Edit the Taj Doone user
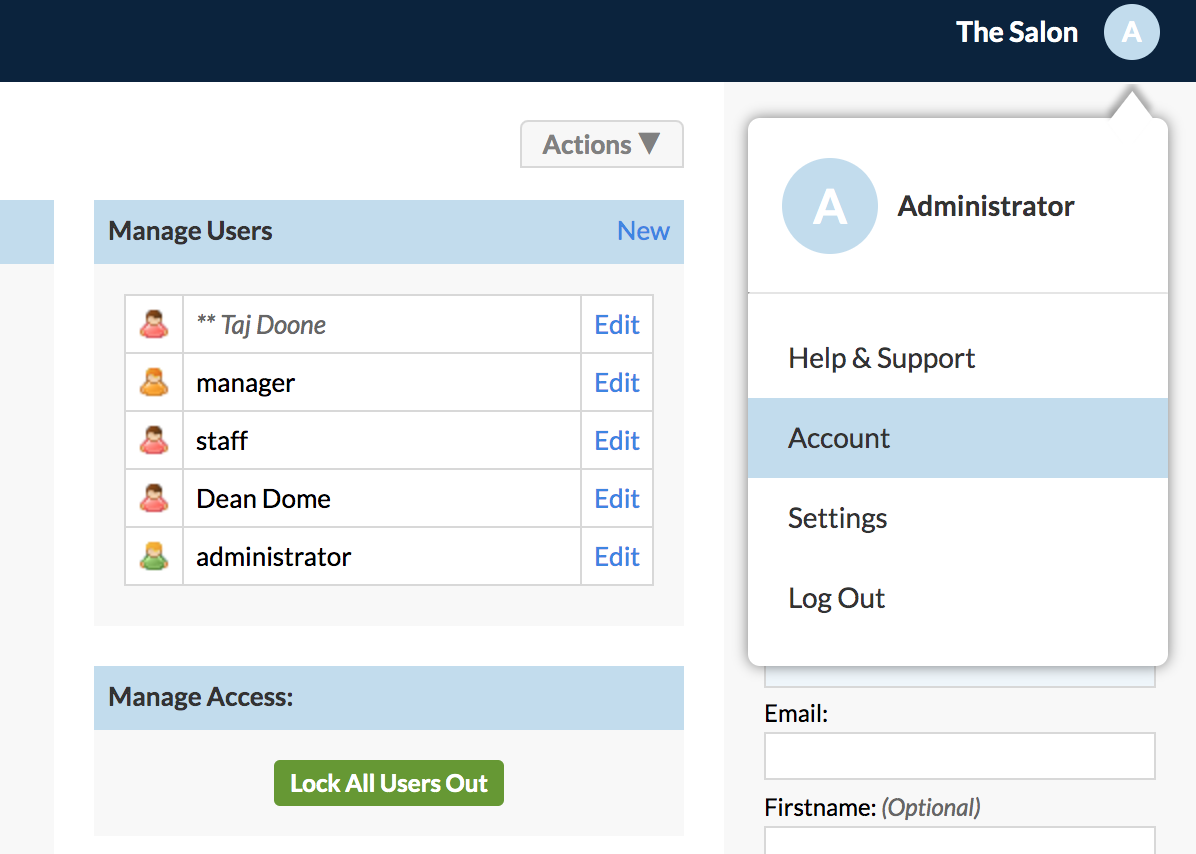 coord(617,325)
